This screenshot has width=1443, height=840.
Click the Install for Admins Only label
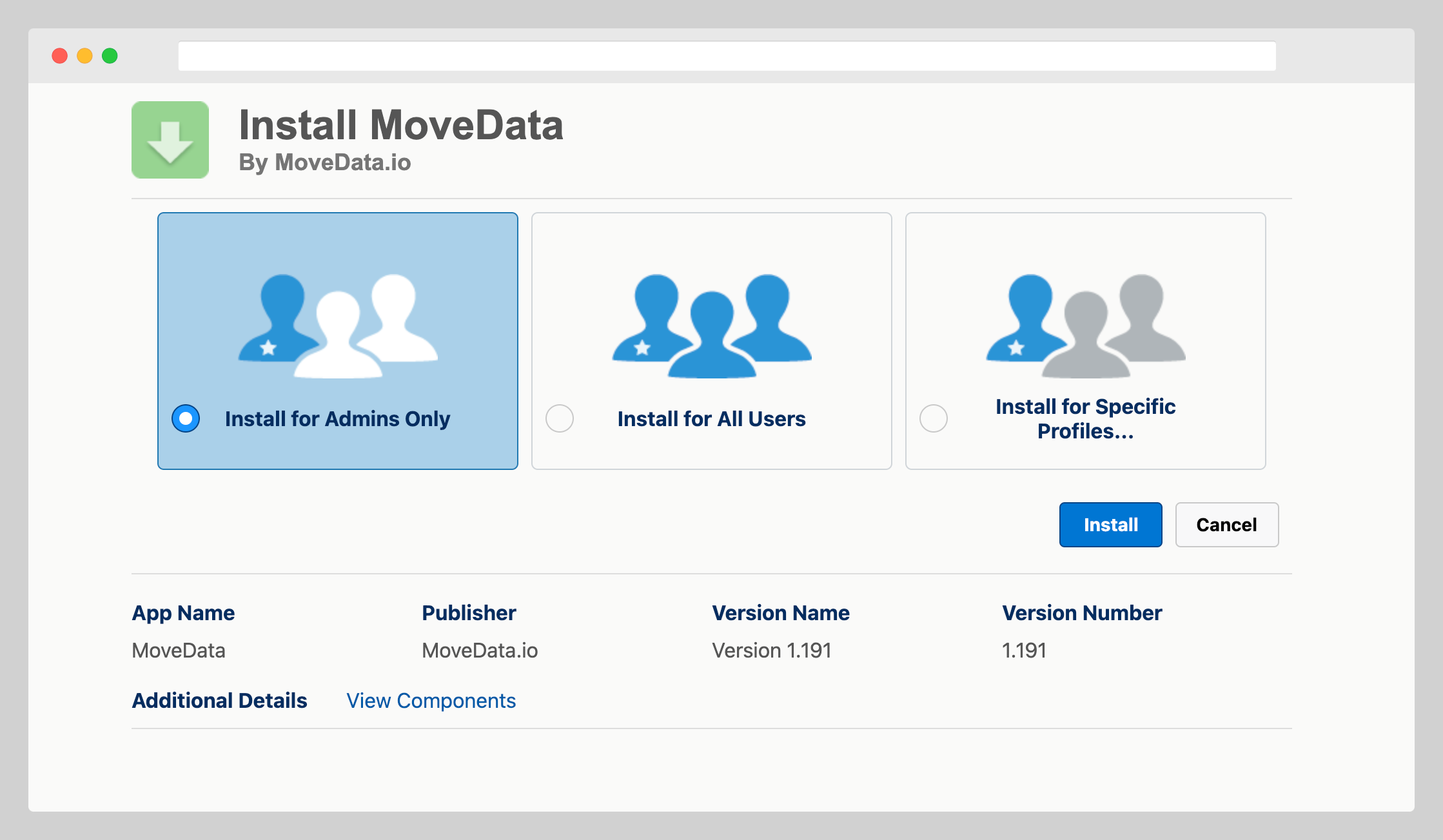coord(337,419)
